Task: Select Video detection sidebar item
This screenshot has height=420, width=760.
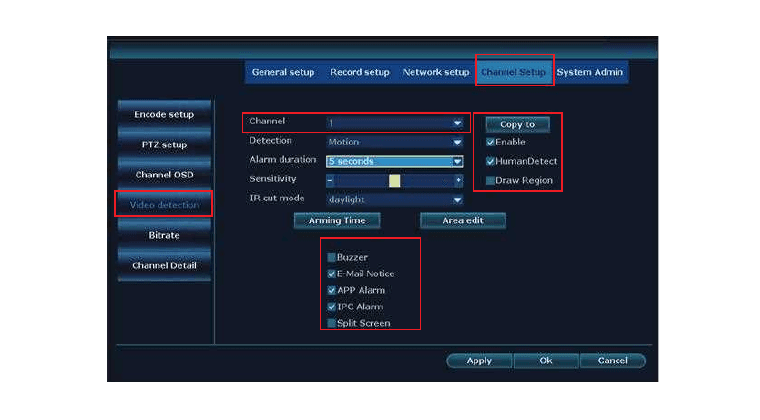Action: click(x=164, y=205)
